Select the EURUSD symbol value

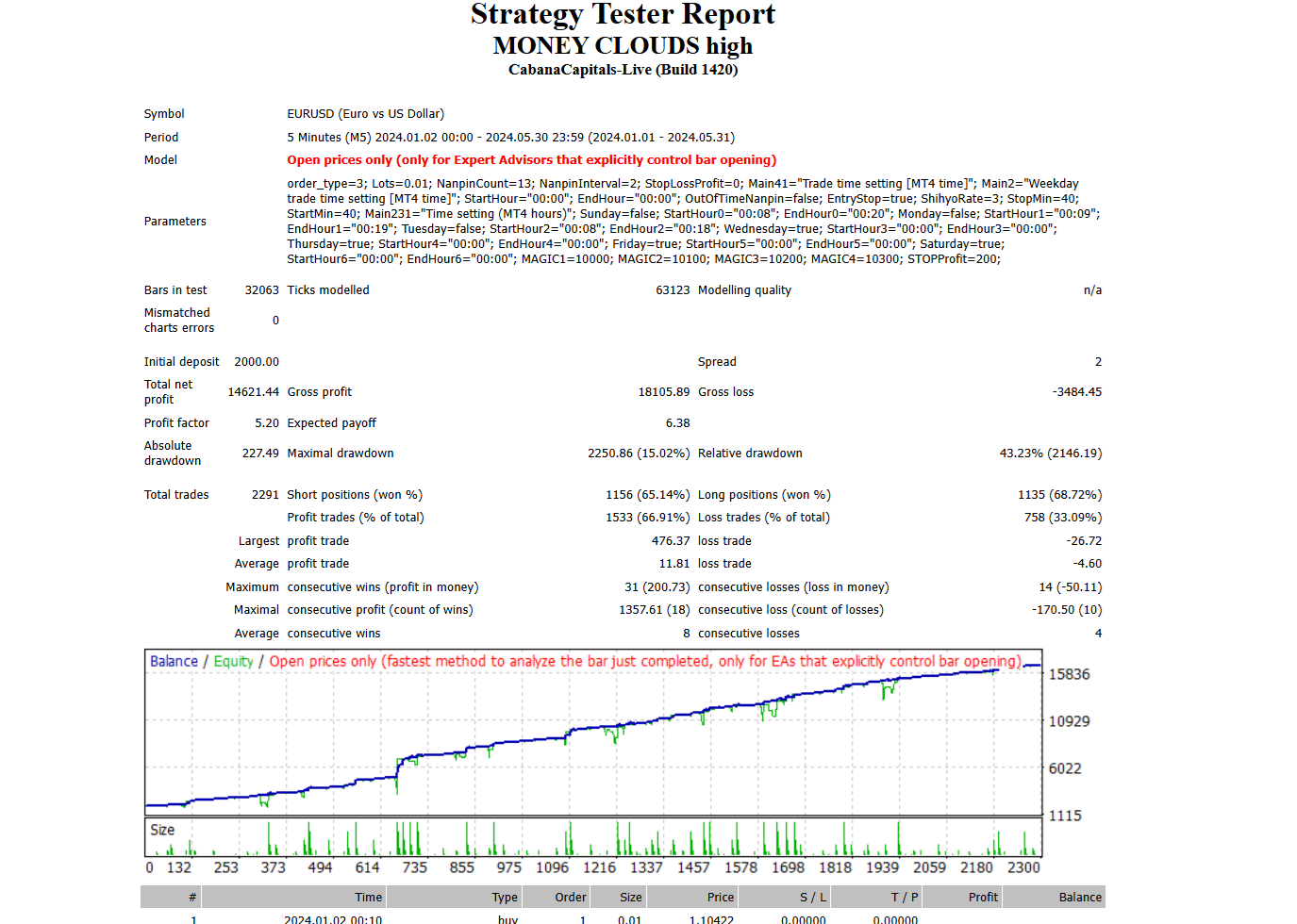click(x=365, y=114)
